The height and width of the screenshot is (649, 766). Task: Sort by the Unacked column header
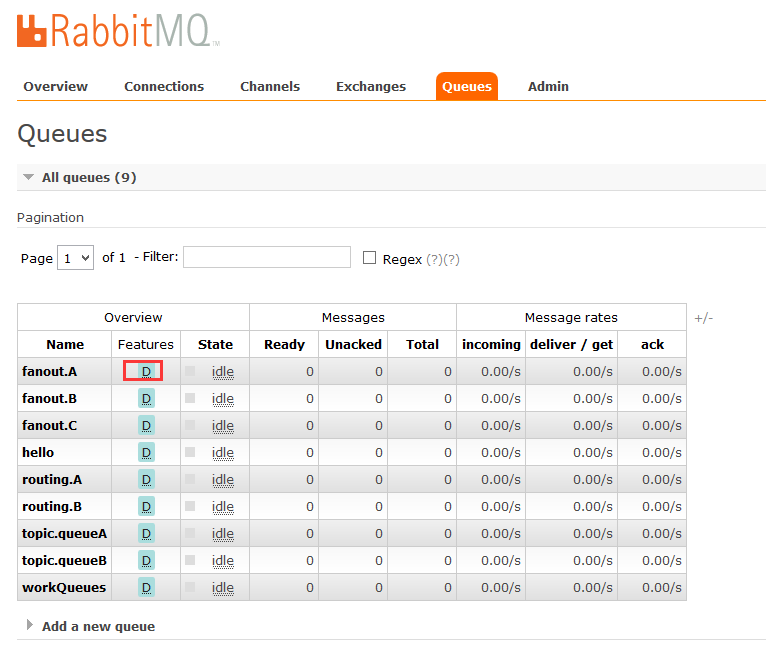[x=353, y=344]
